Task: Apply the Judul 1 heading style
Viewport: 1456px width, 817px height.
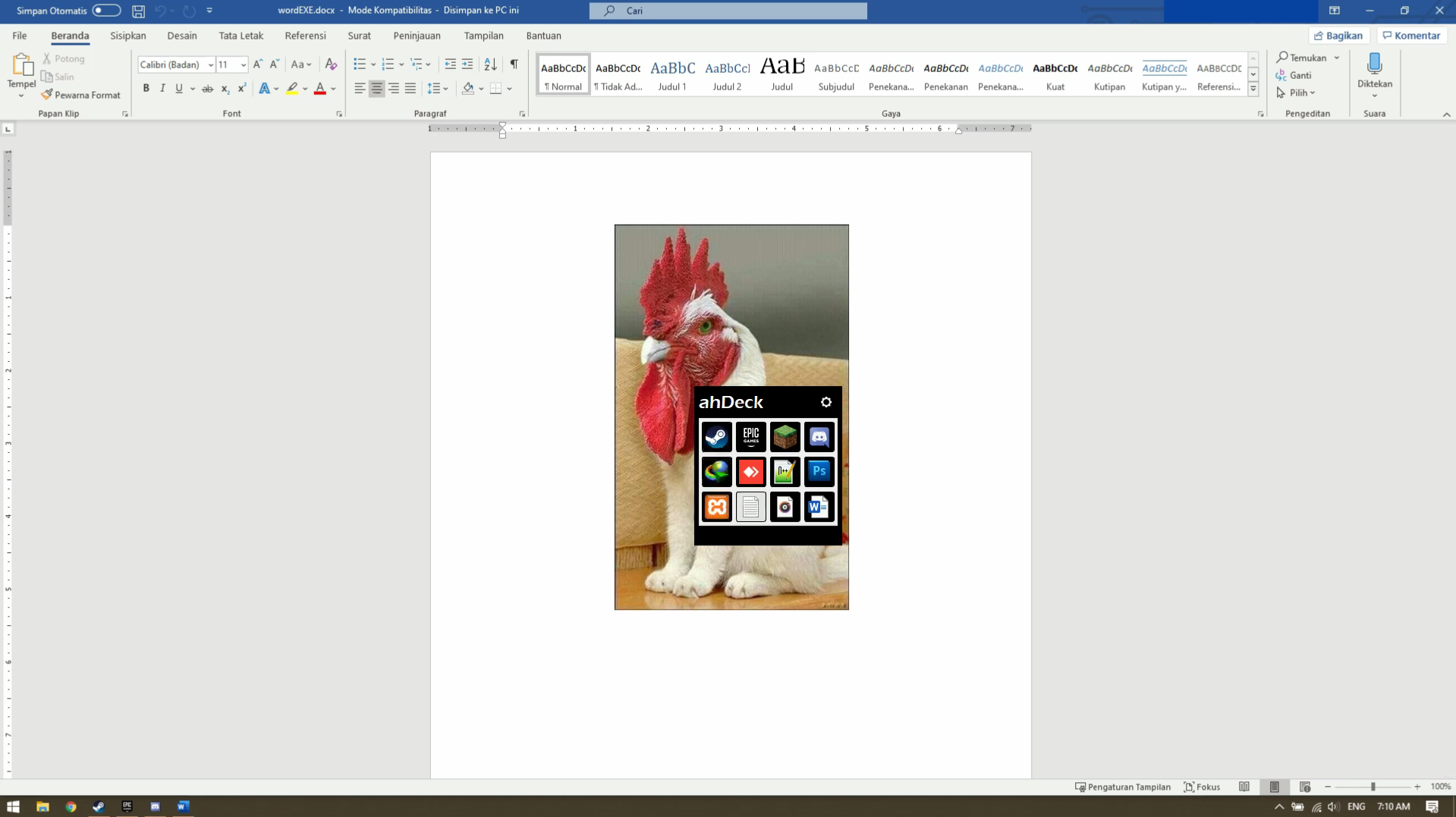Action: coord(672,74)
